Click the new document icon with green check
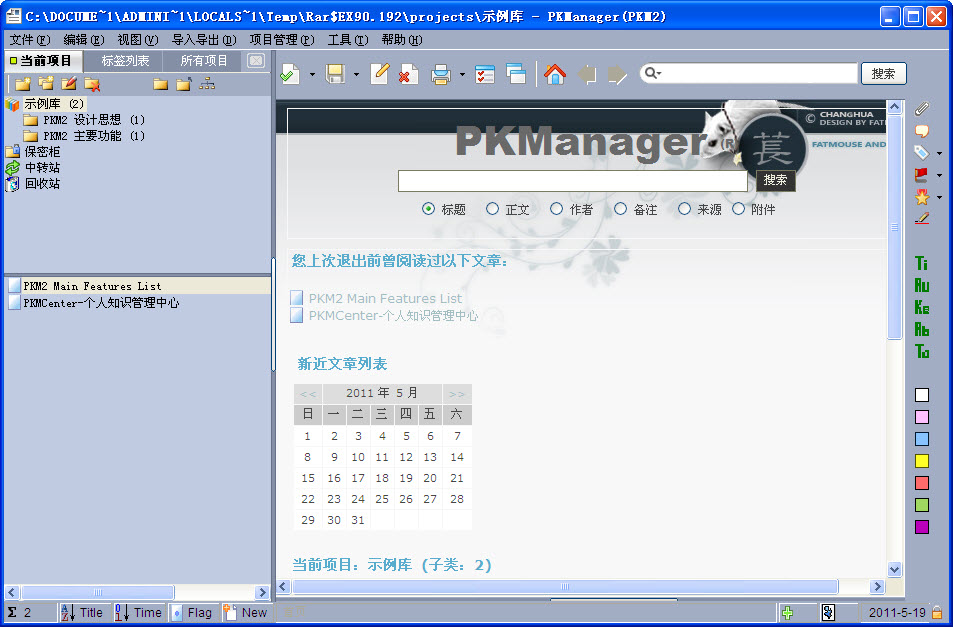Screen dimensions: 953x627 pos(290,74)
